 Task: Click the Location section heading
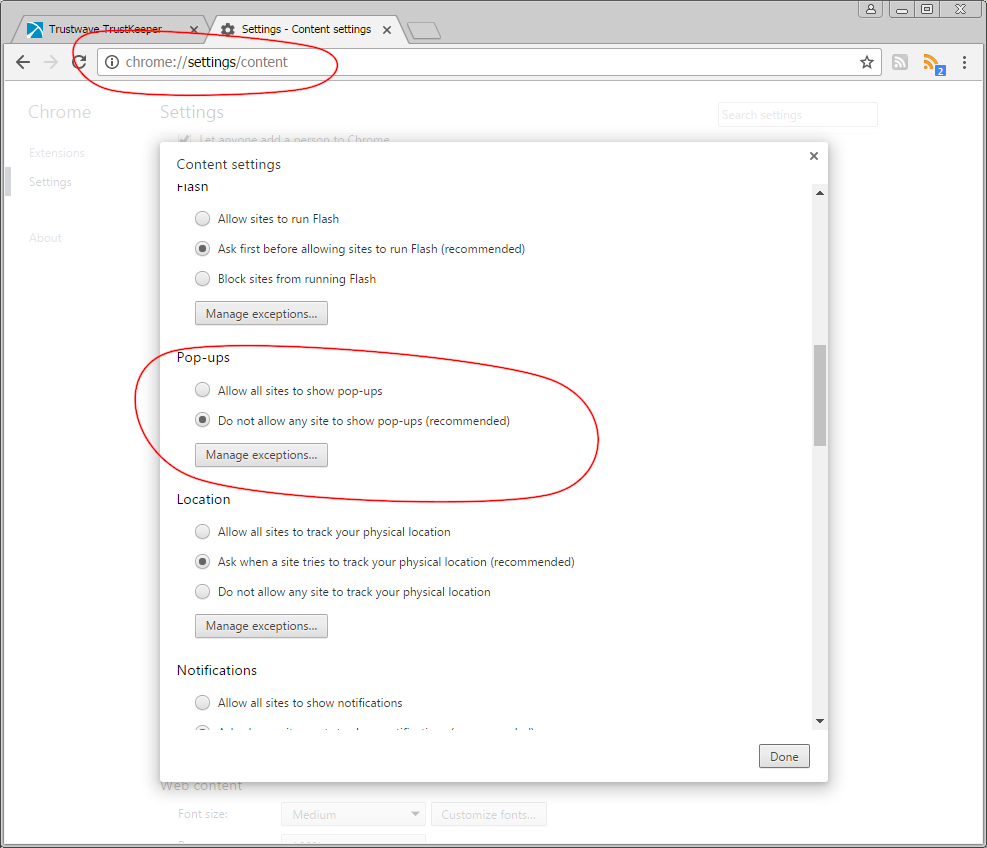[203, 499]
